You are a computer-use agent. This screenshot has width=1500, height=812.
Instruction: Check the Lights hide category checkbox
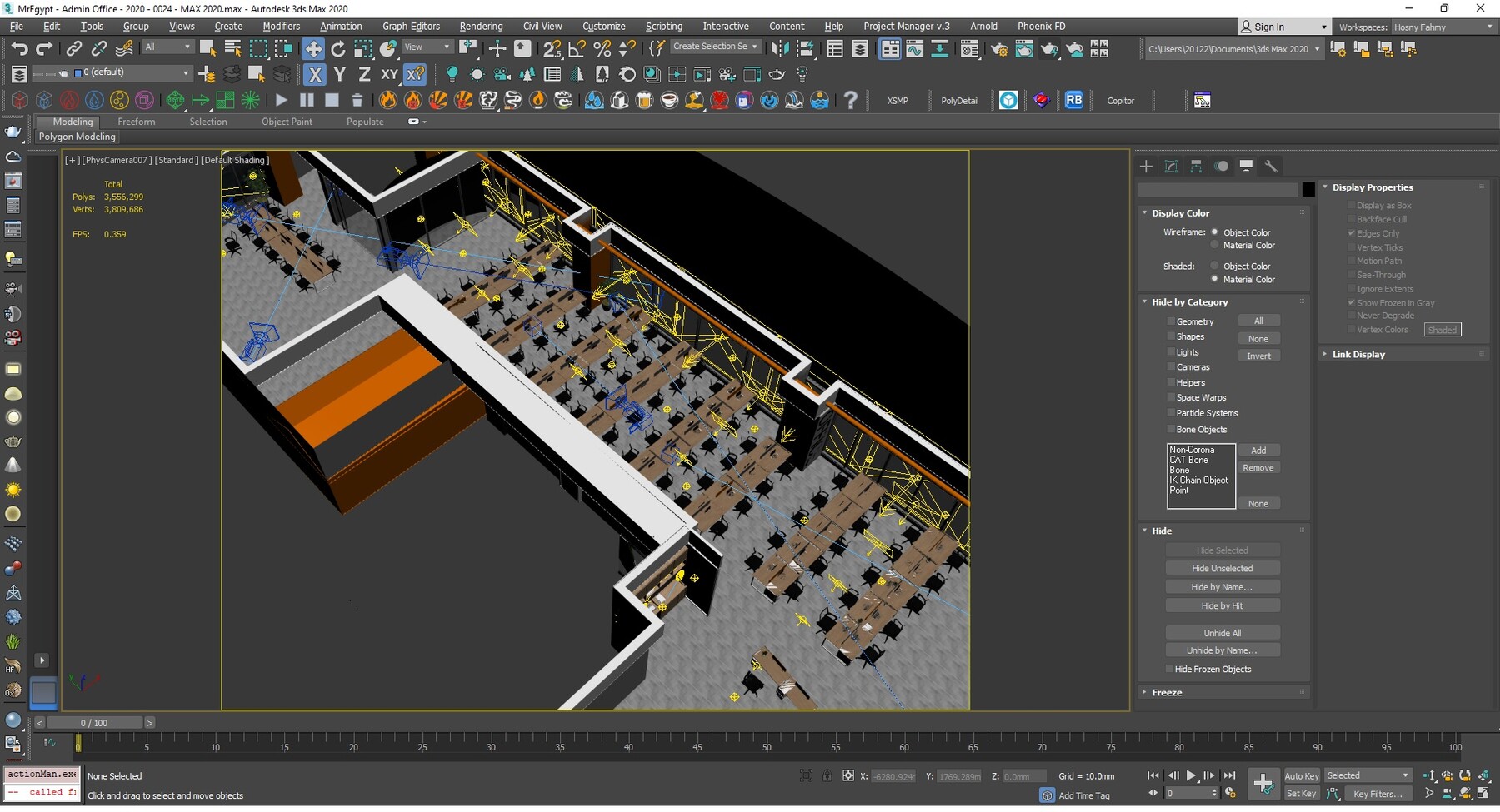click(x=1171, y=352)
